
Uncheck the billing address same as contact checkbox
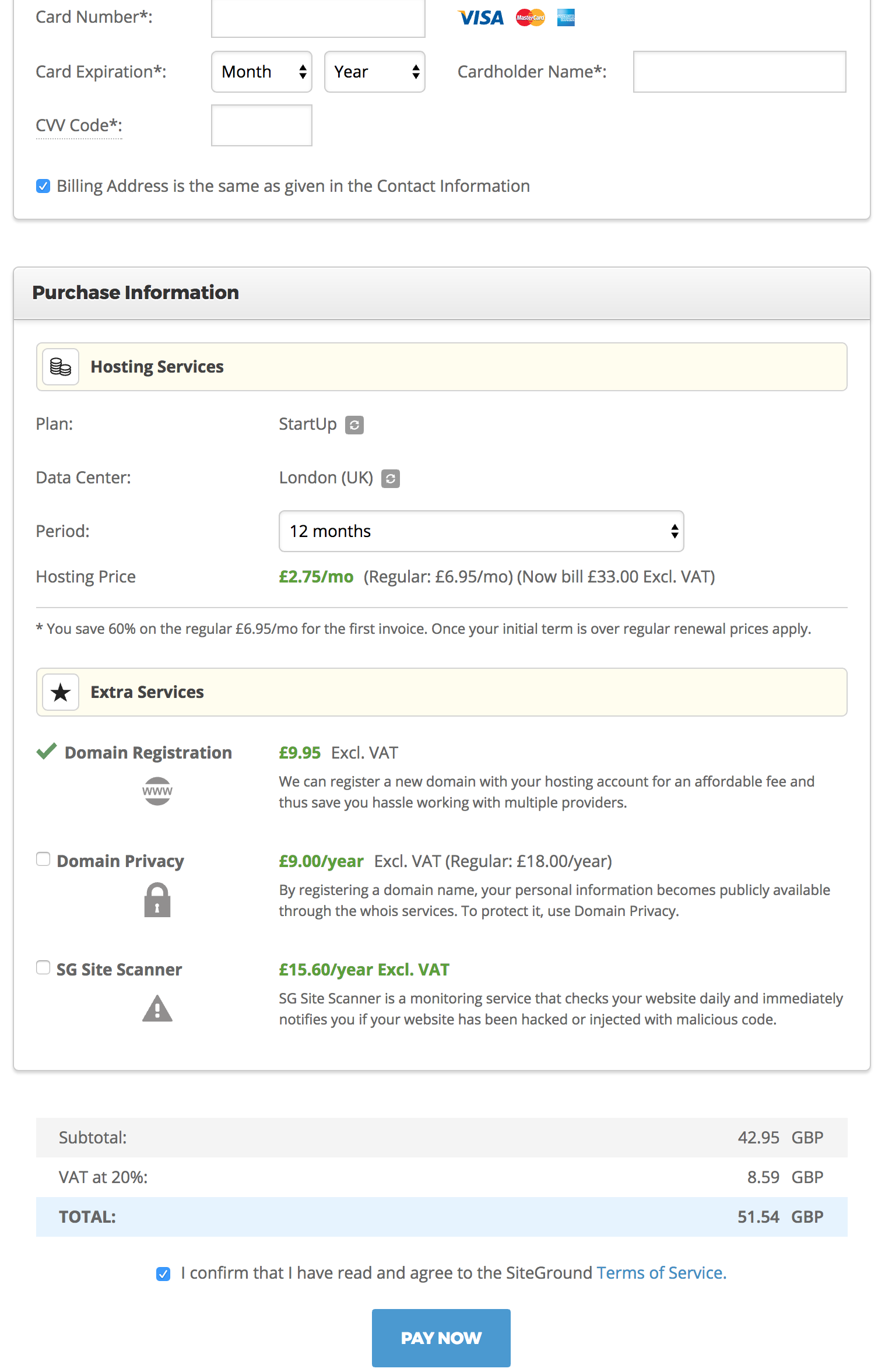(x=43, y=186)
